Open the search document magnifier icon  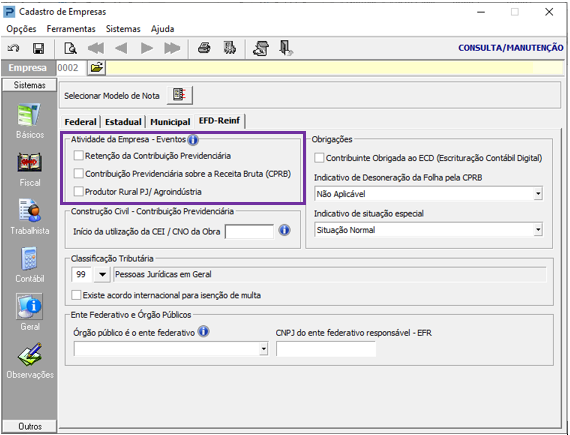[x=70, y=48]
